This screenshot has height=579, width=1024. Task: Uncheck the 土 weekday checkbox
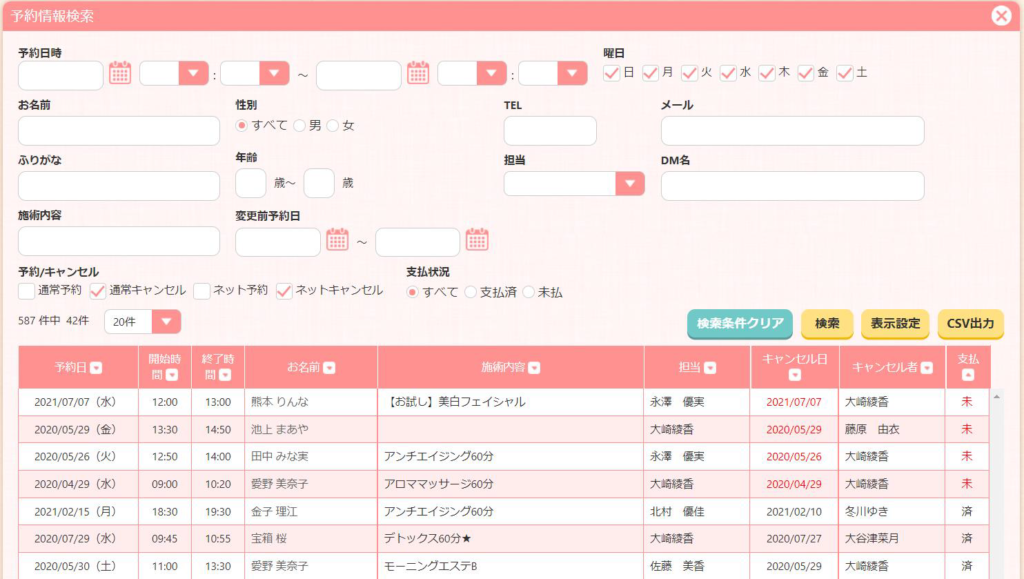pos(845,73)
